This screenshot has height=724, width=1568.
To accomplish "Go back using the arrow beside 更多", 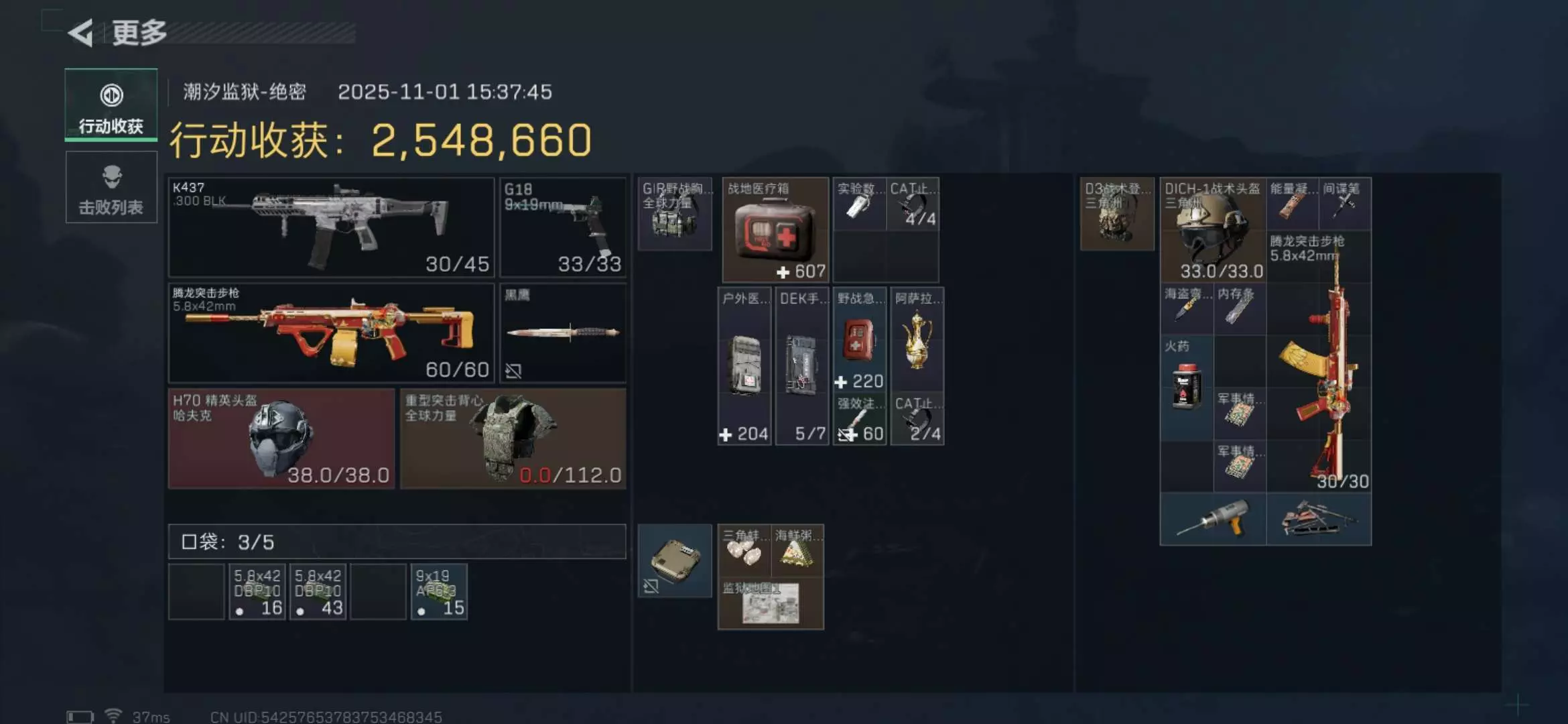I will pos(80,33).
